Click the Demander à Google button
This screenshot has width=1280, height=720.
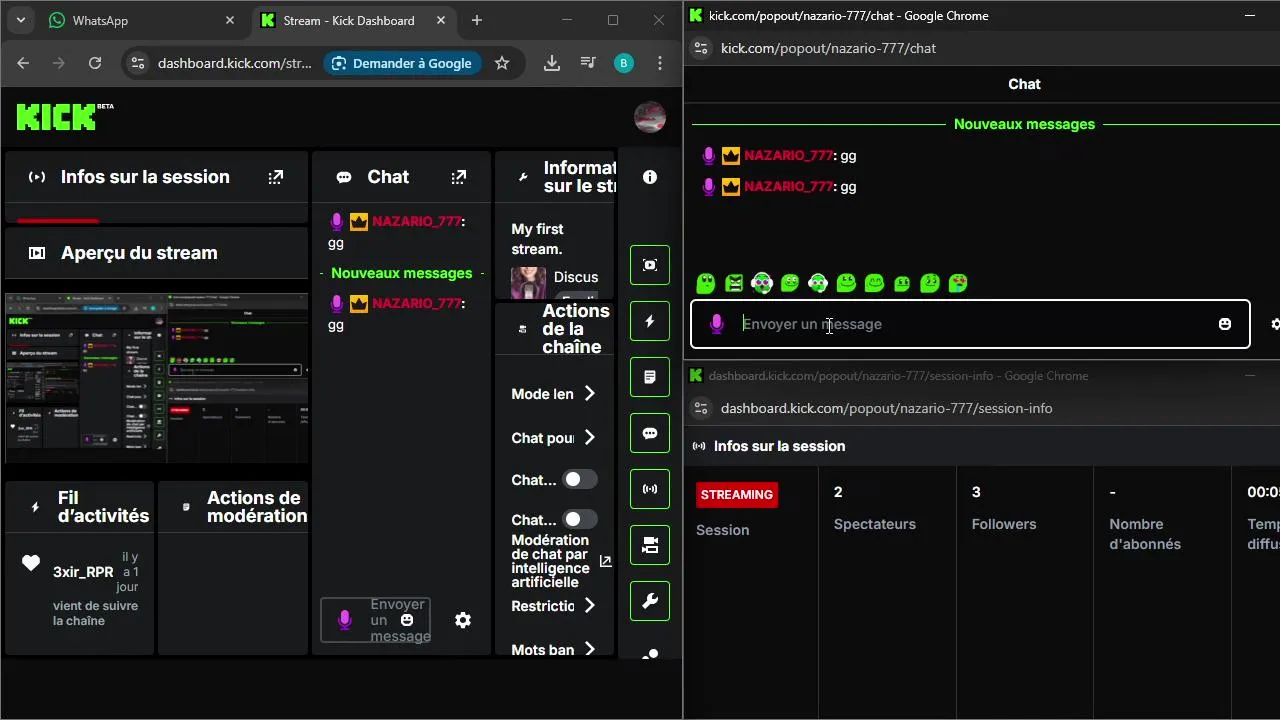(402, 63)
